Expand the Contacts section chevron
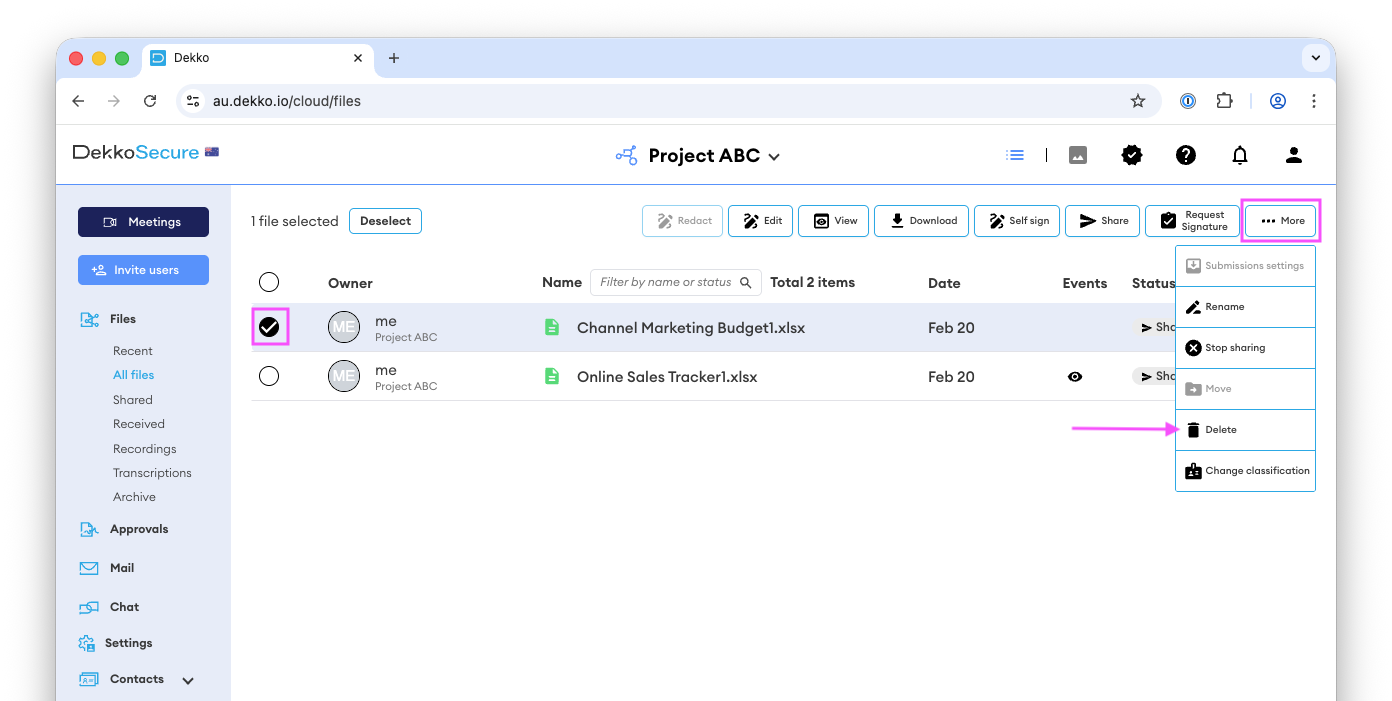Image resolution: width=1392 pixels, height=701 pixels. pos(188,680)
